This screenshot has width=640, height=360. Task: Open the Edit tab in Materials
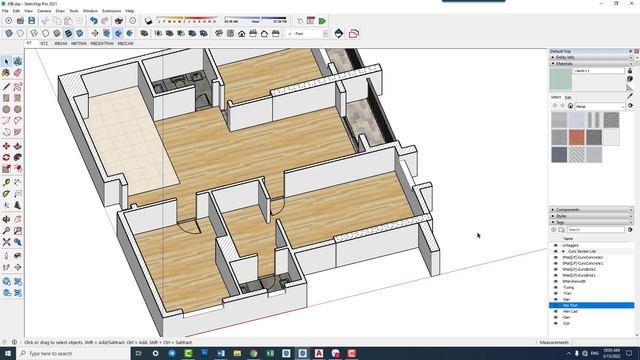[568, 97]
